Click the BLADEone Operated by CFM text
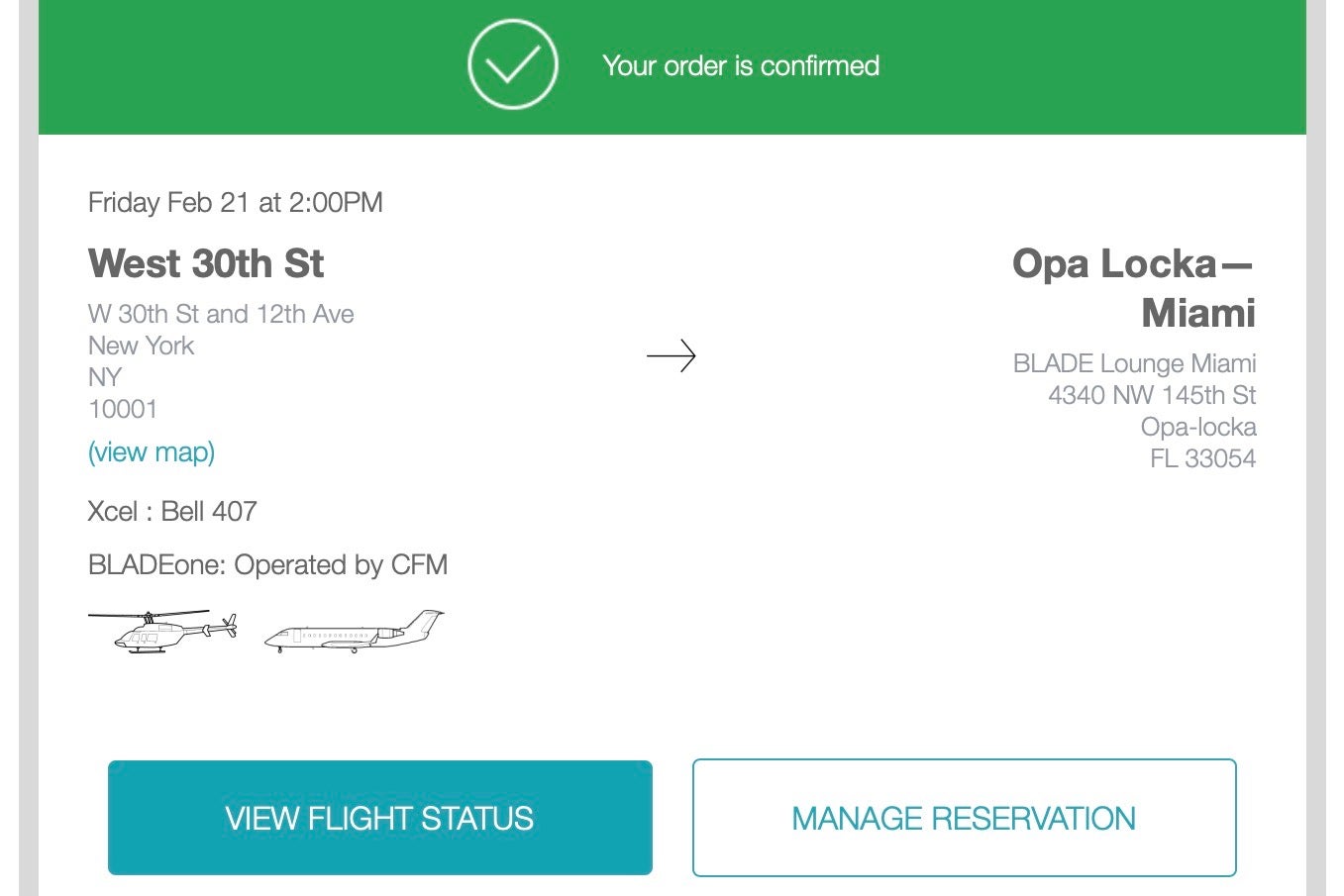The width and height of the screenshot is (1344, 896). (x=267, y=565)
